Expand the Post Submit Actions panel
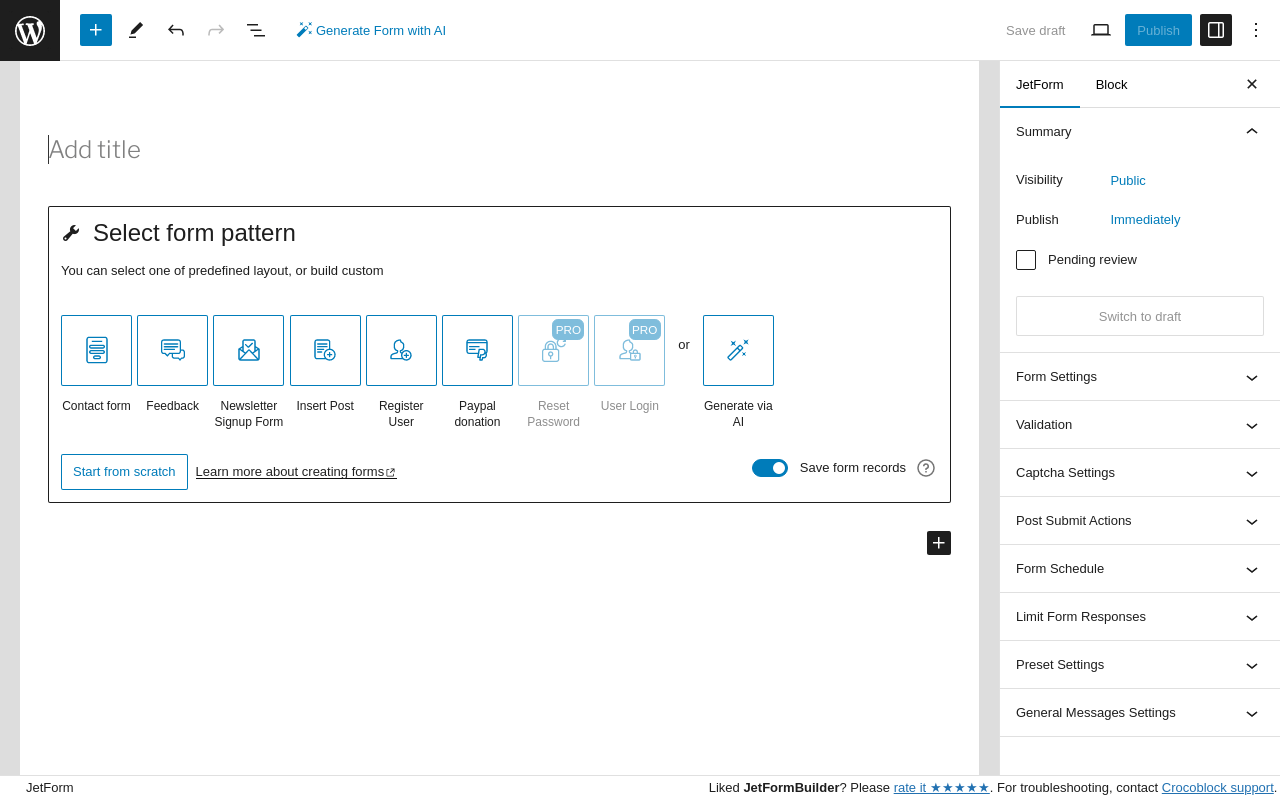 (1140, 521)
